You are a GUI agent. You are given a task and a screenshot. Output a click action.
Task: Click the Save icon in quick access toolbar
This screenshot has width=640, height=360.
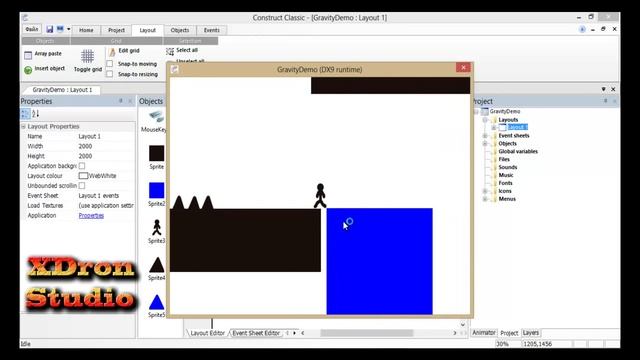50,29
